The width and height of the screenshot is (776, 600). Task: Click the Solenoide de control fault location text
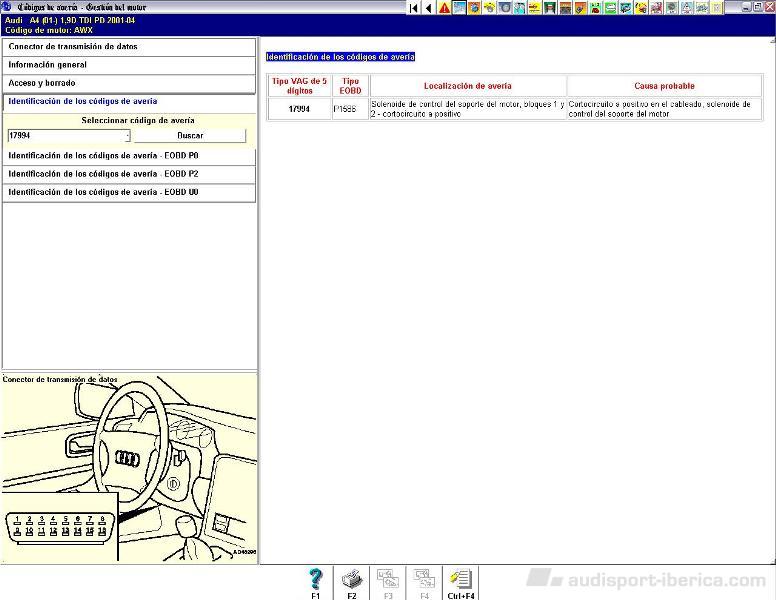pyautogui.click(x=468, y=109)
